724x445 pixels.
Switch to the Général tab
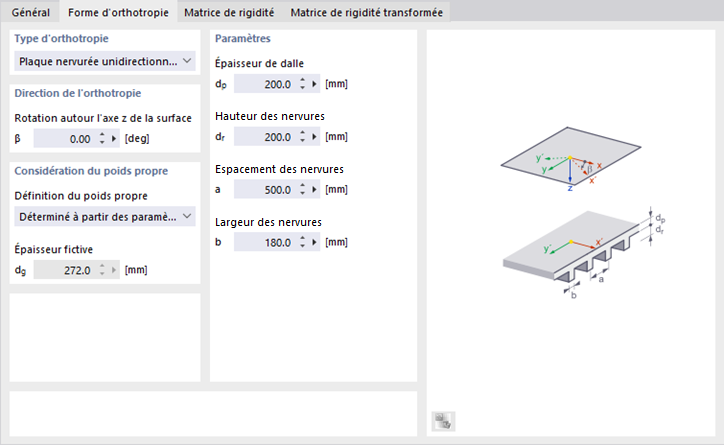click(x=30, y=12)
